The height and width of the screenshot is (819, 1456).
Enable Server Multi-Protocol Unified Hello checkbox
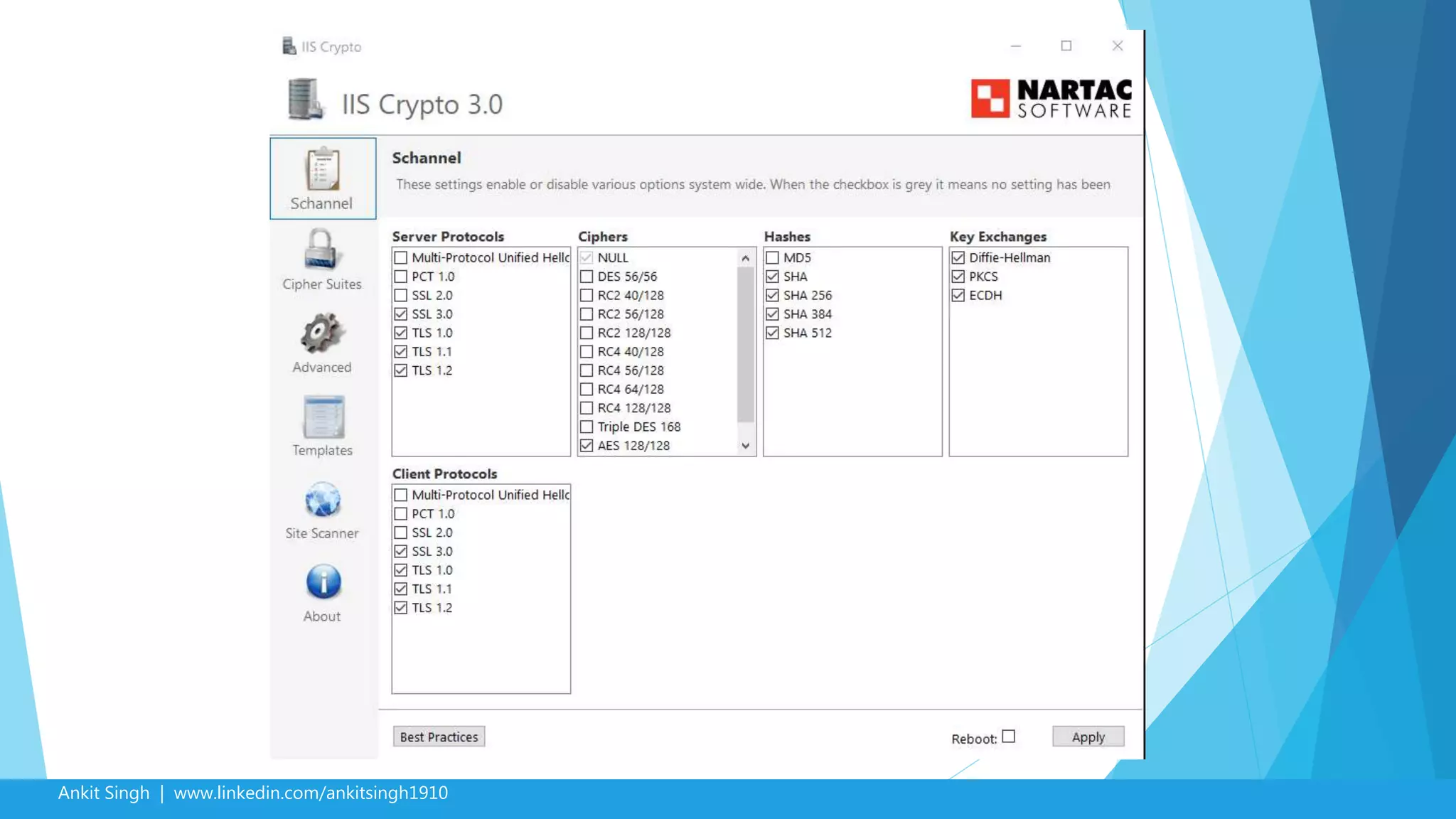[401, 257]
